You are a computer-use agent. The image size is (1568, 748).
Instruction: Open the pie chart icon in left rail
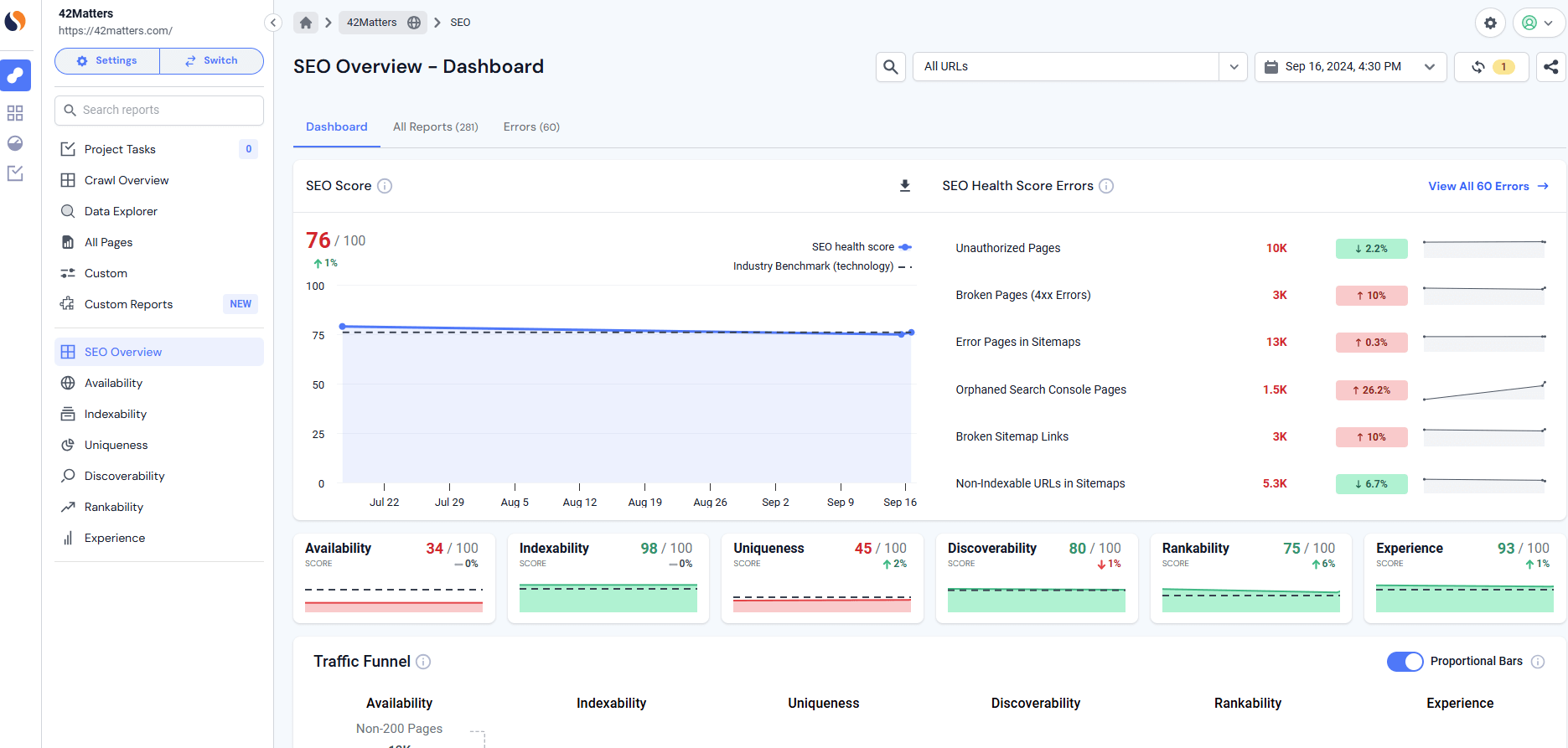tap(15, 143)
